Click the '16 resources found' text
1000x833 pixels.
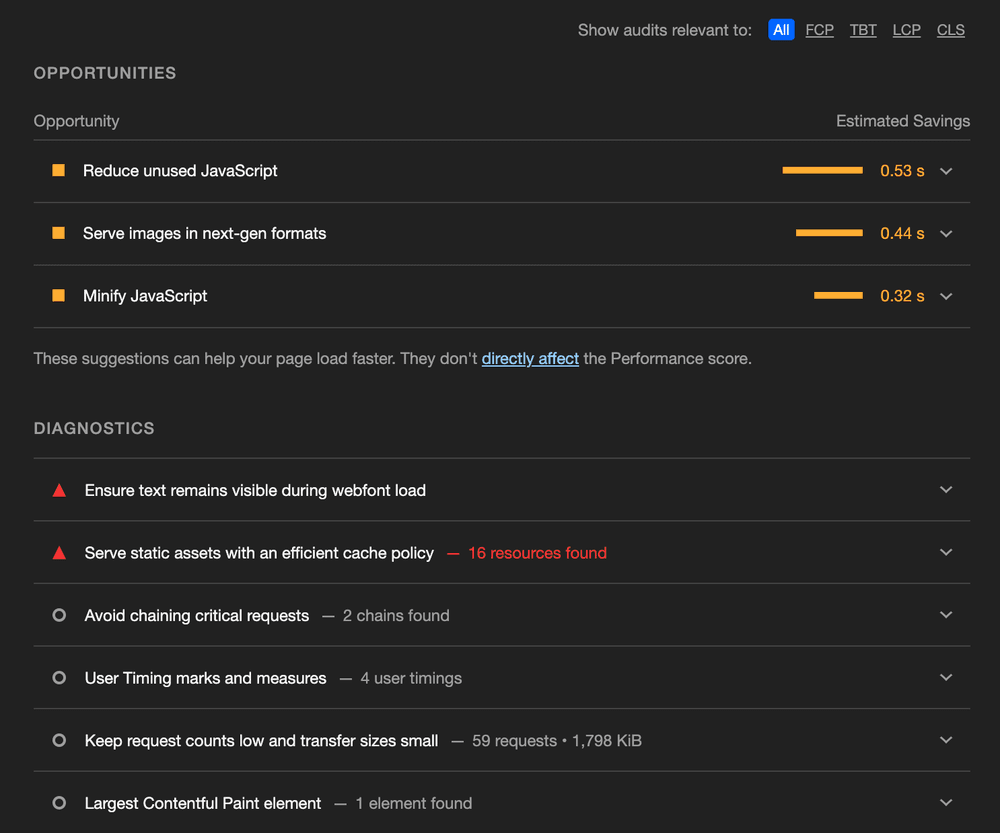[x=537, y=553]
